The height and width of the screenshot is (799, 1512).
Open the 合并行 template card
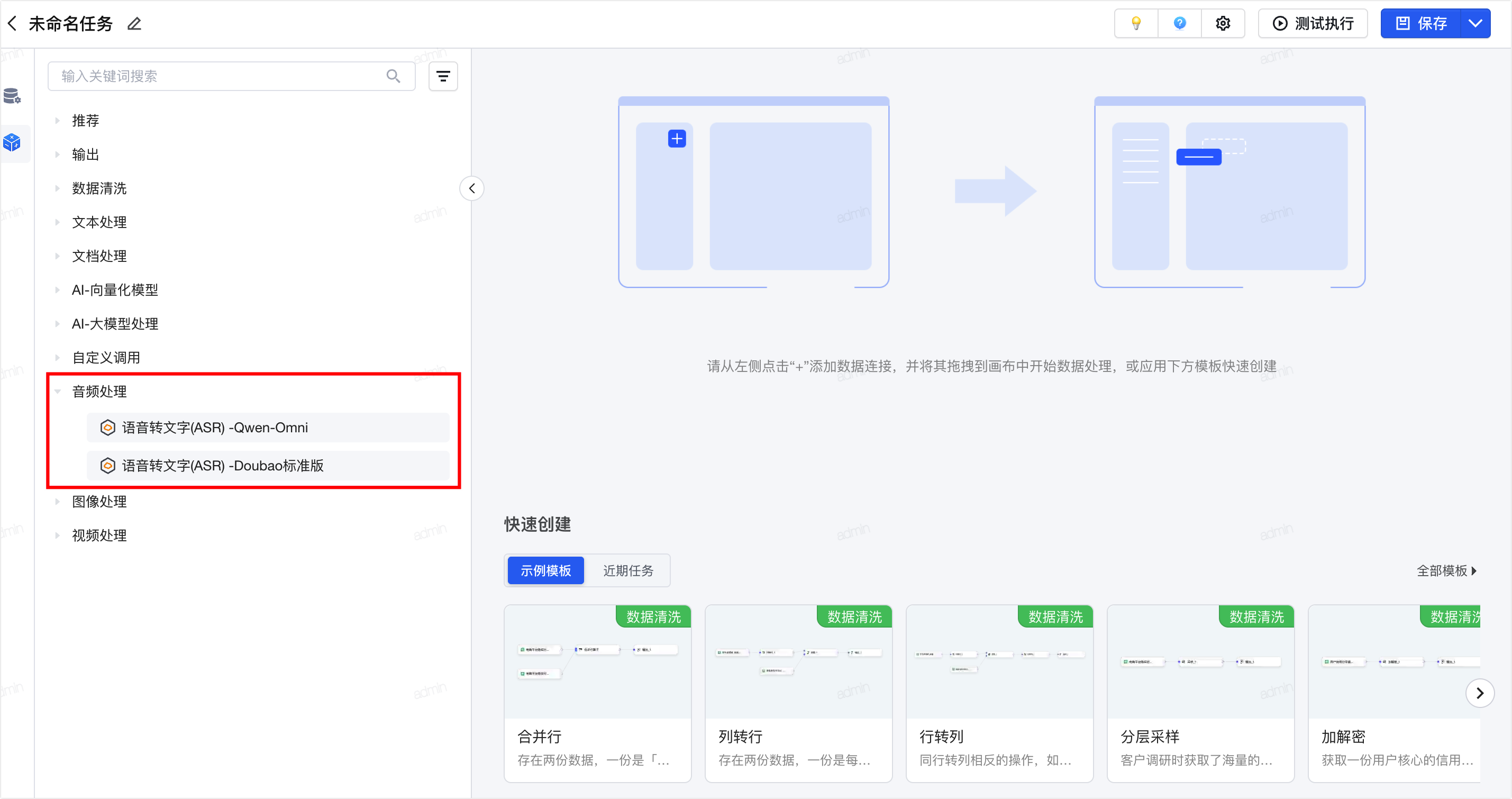coord(597,693)
